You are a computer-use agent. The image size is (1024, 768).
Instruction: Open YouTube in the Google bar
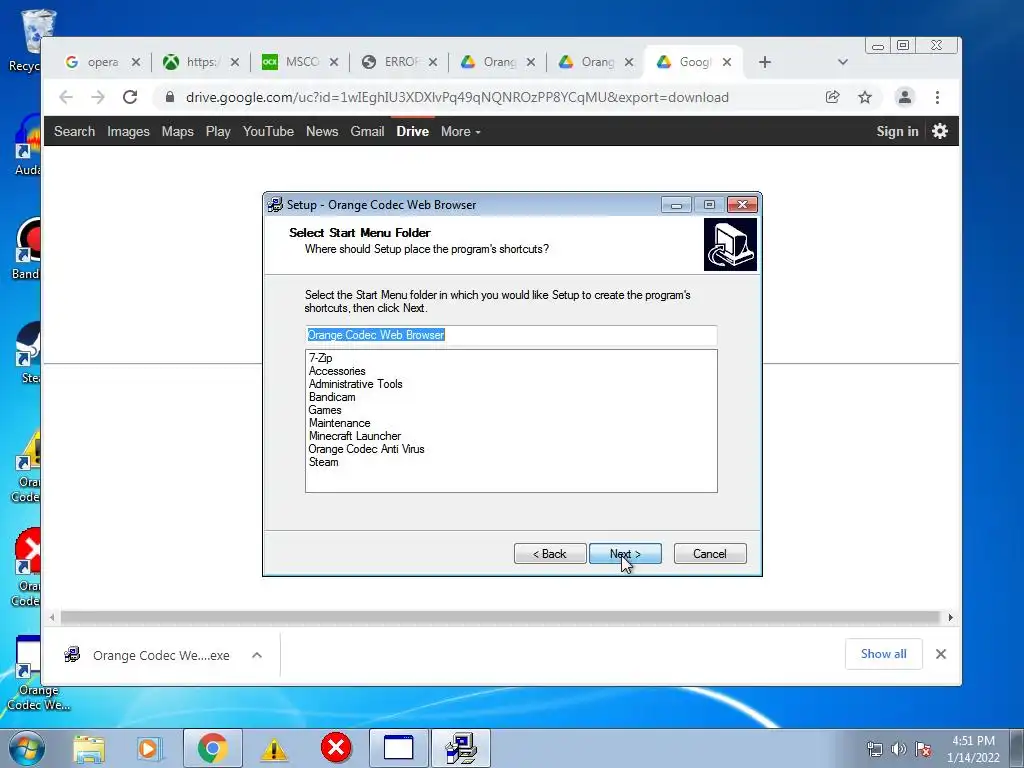point(268,131)
